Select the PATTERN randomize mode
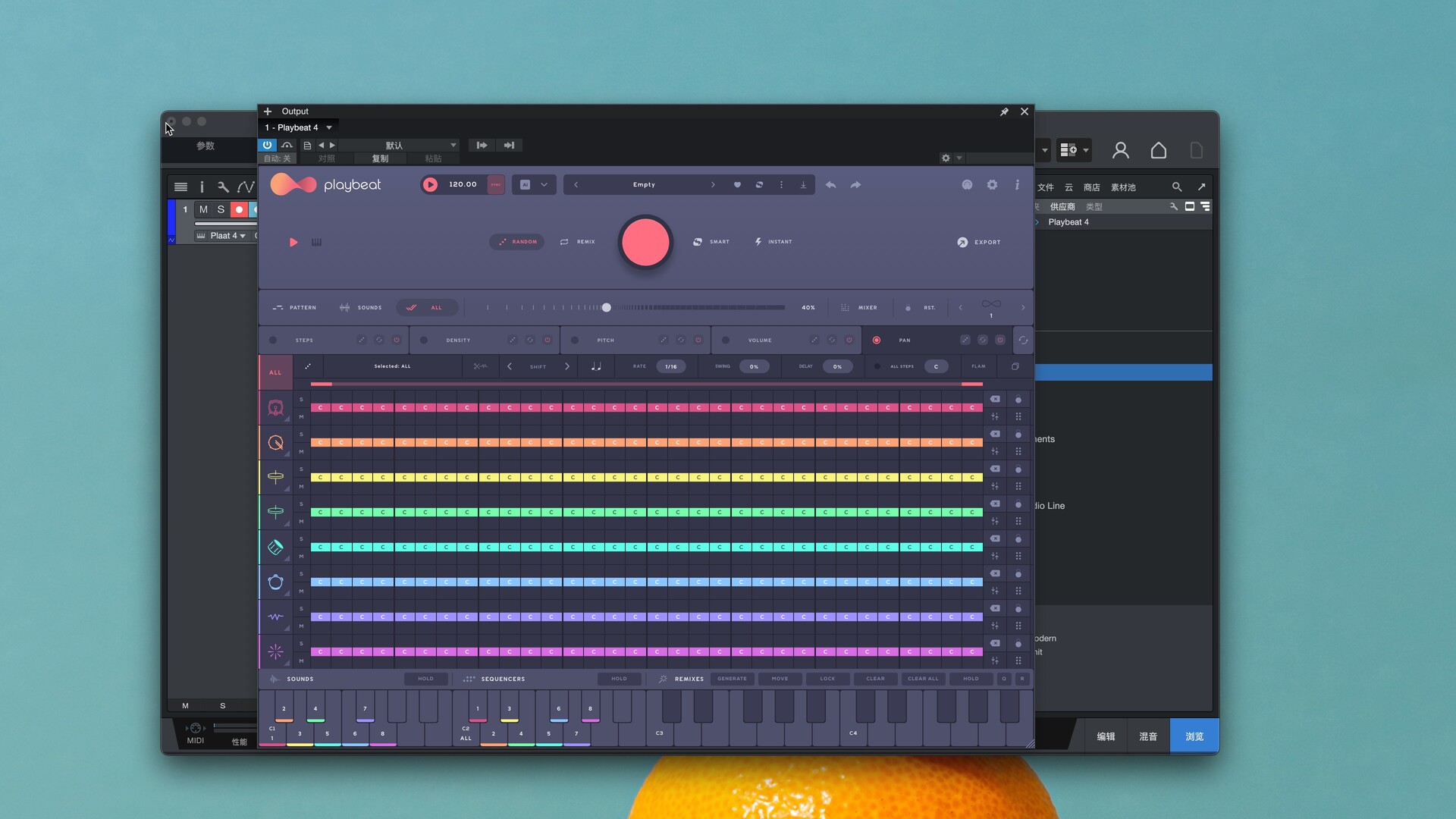The height and width of the screenshot is (819, 1456). (x=294, y=308)
